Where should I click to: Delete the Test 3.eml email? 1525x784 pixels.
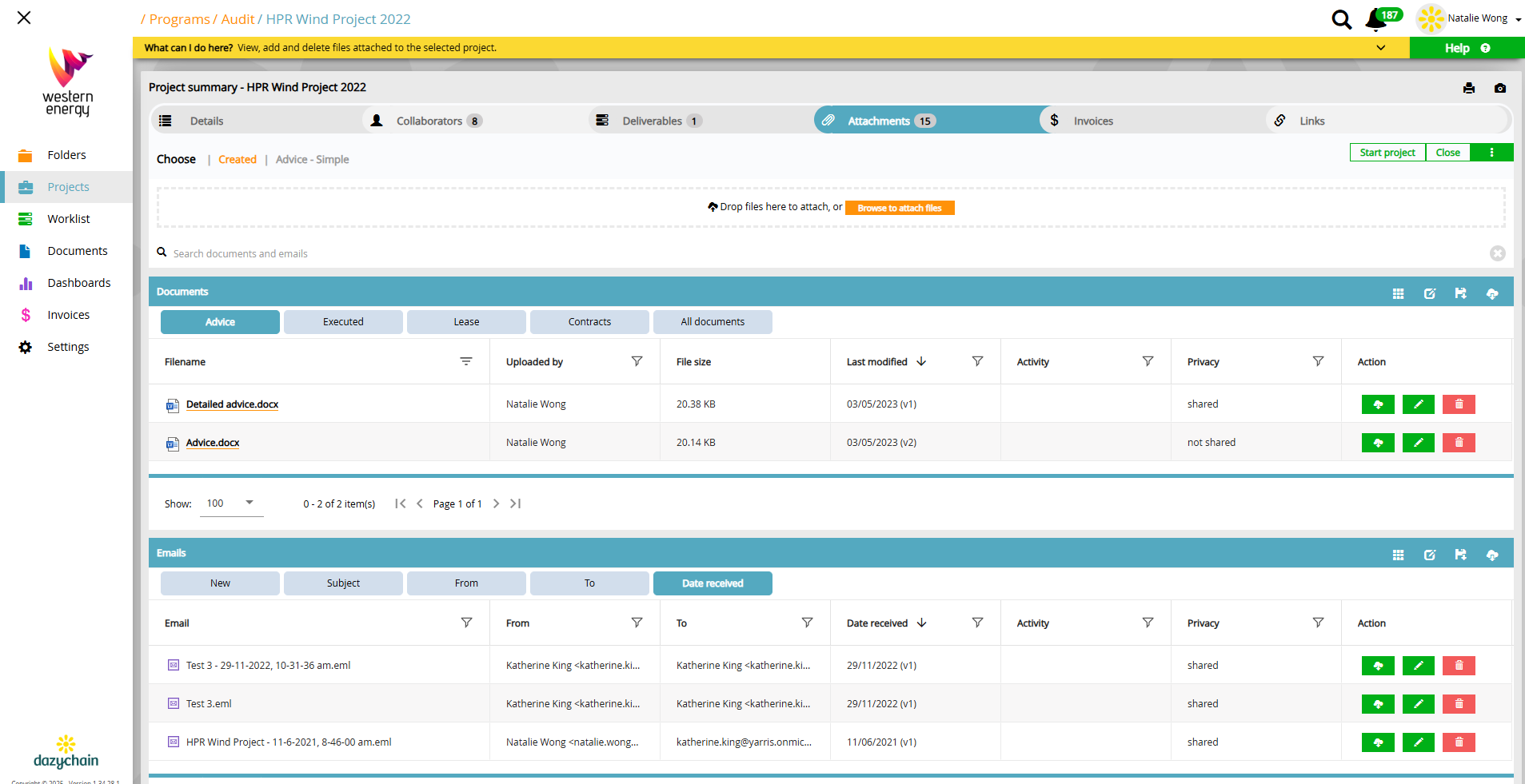click(1459, 704)
